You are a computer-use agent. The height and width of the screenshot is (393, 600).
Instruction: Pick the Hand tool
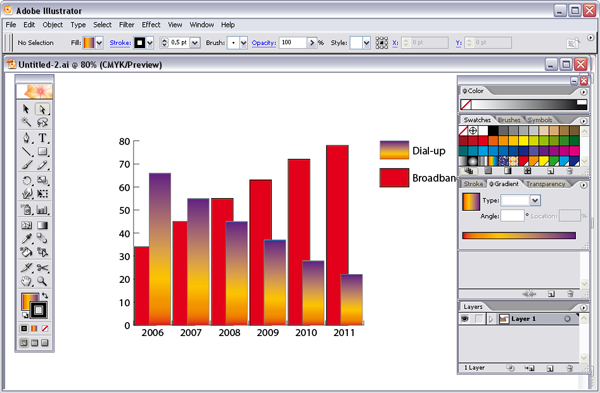pos(26,282)
